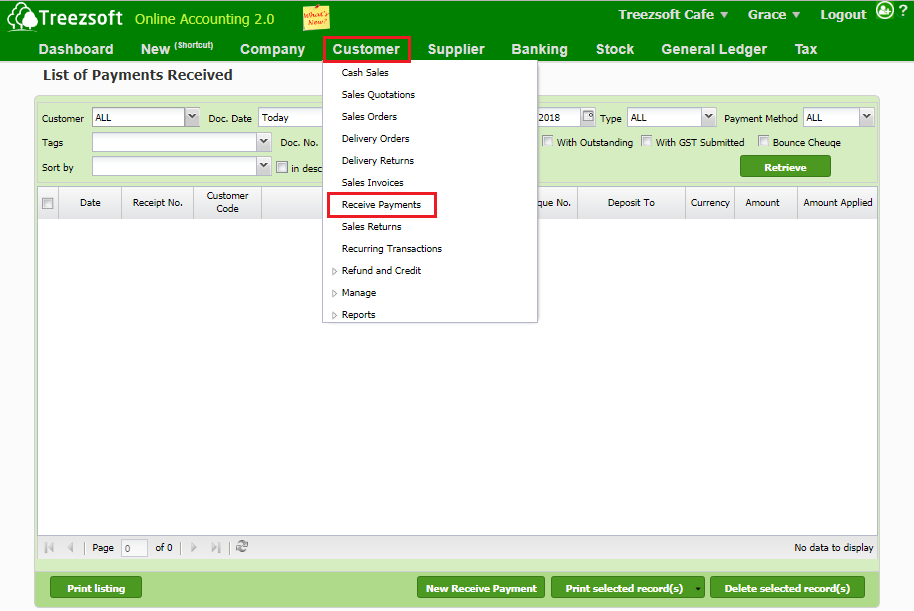Tick the select-all checkbox in the table header
Screen dimensions: 914x611
(x=48, y=203)
